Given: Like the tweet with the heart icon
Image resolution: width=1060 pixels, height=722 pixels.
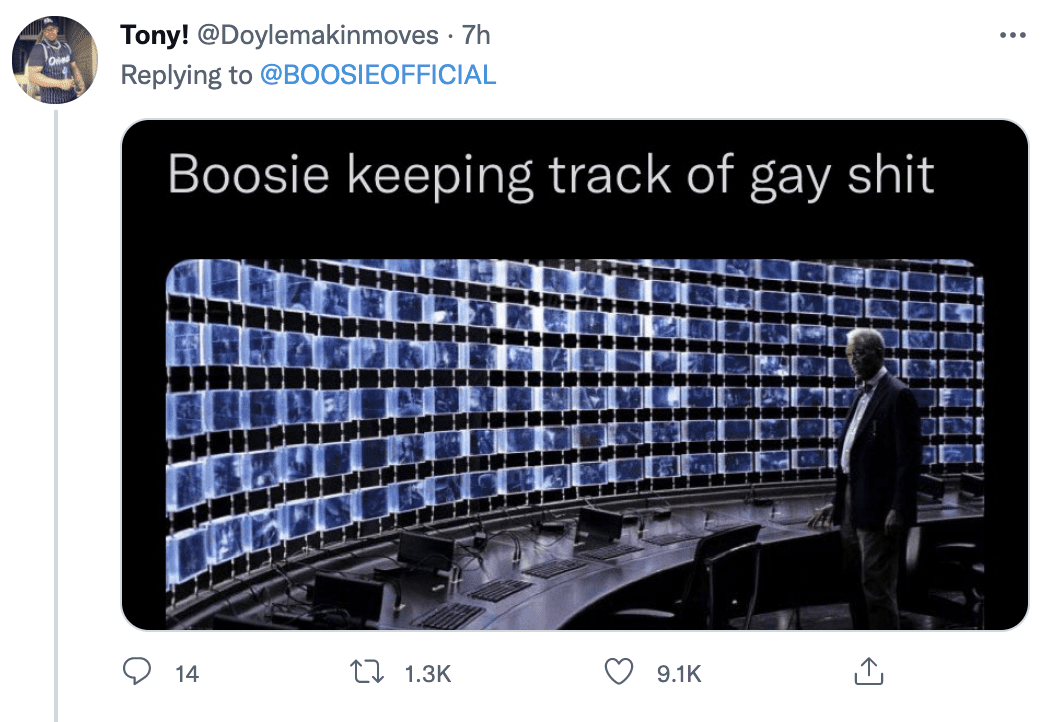Looking at the screenshot, I should tap(619, 672).
